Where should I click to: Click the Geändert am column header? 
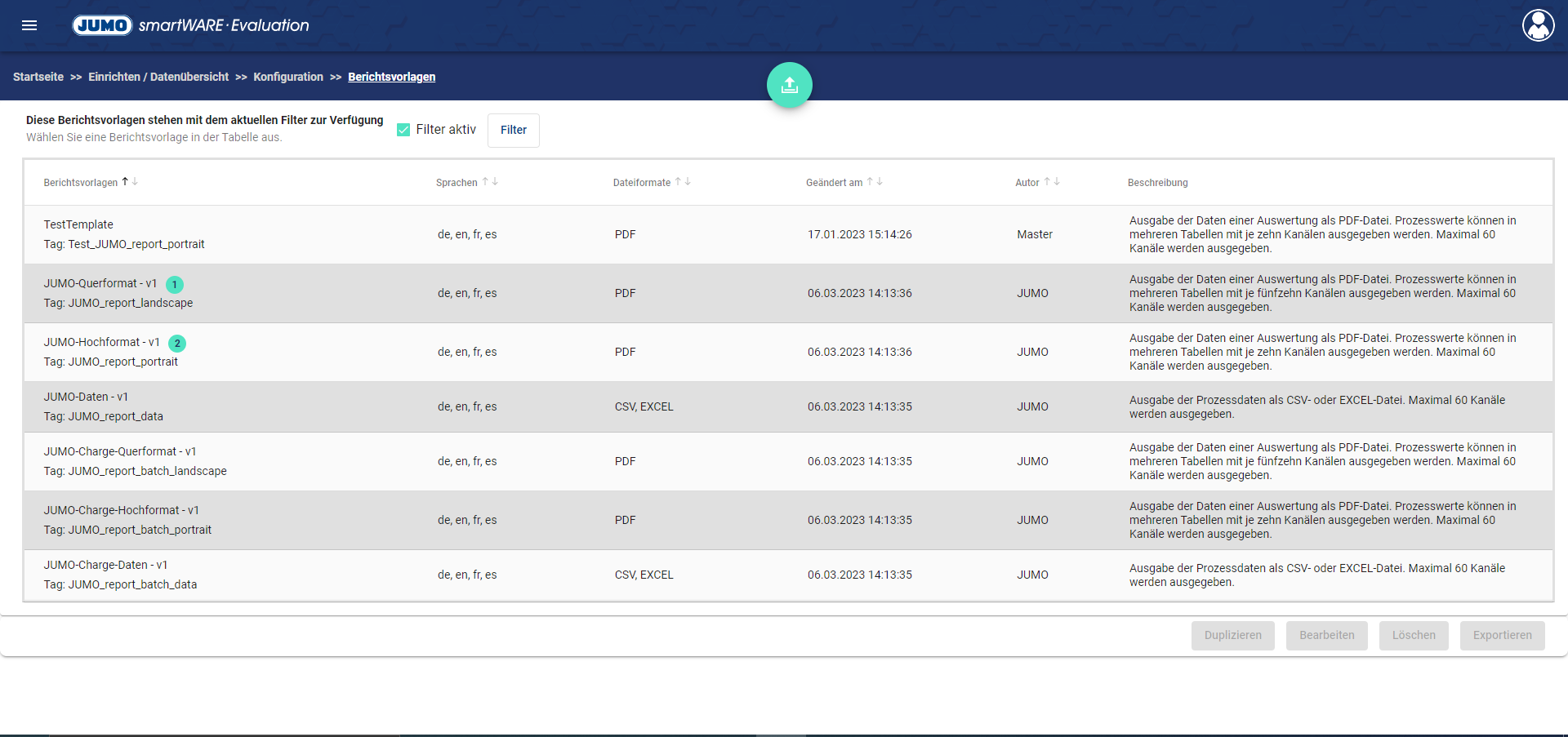click(x=834, y=183)
